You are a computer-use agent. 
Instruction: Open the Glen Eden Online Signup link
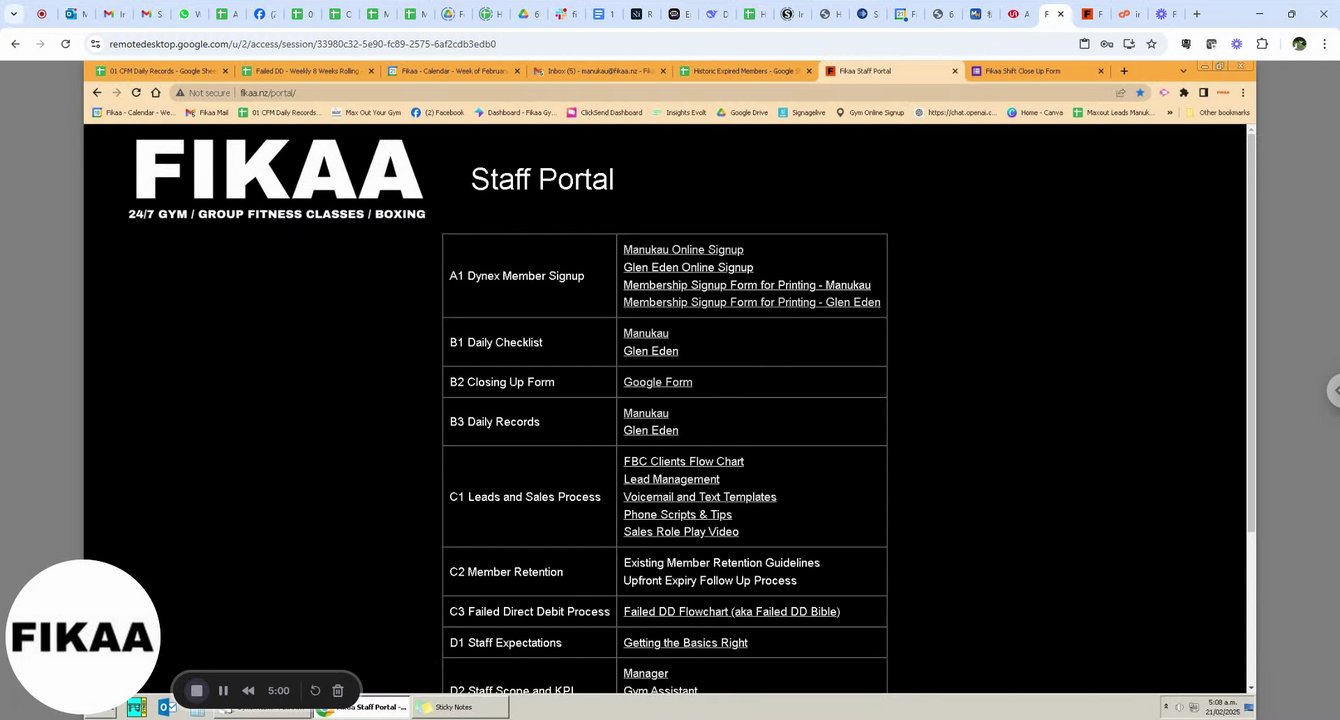[688, 267]
